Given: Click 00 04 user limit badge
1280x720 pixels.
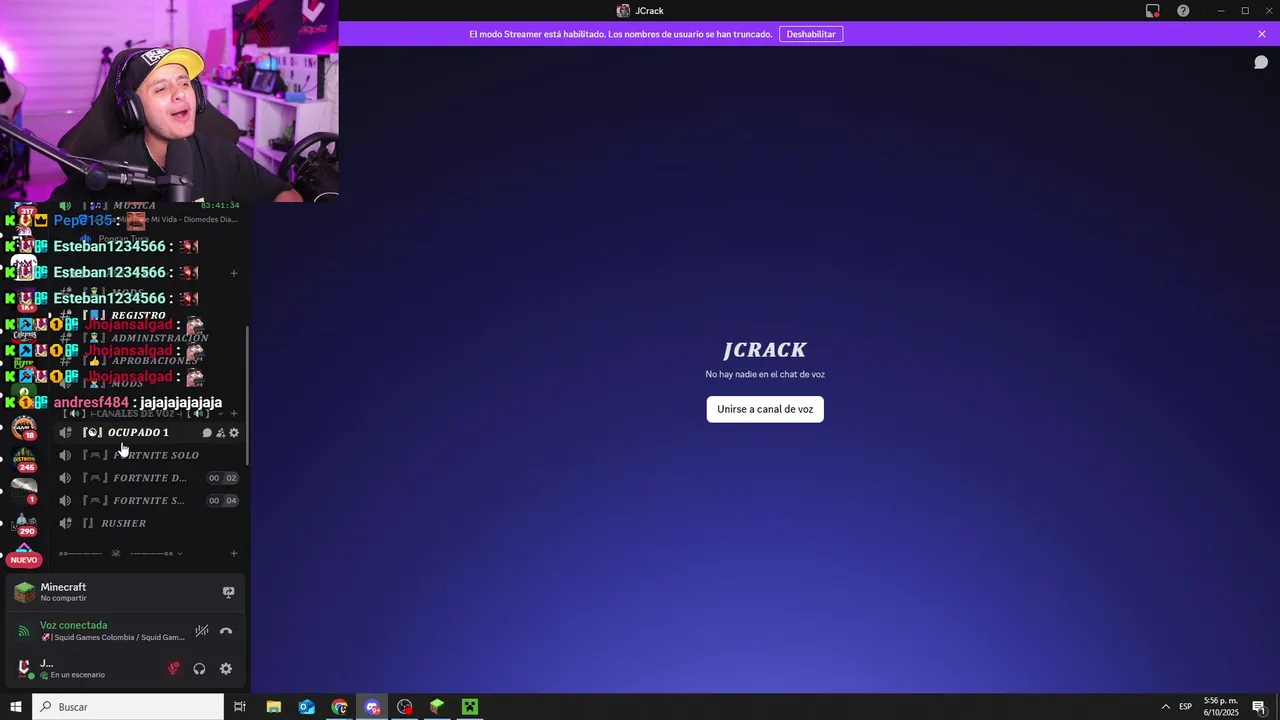Looking at the screenshot, I should pos(222,501).
